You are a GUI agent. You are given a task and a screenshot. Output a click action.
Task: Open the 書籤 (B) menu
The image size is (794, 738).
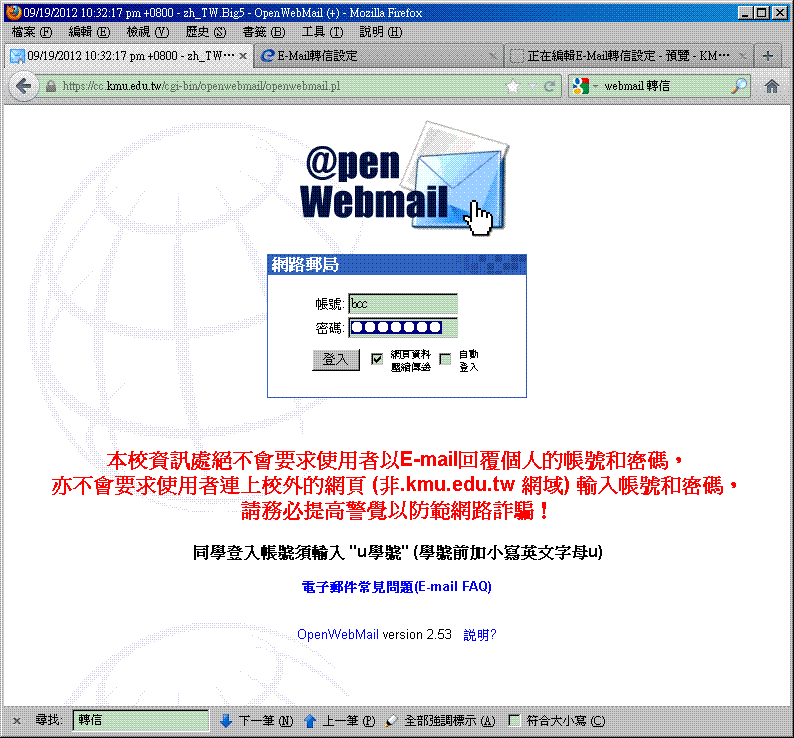click(x=263, y=32)
